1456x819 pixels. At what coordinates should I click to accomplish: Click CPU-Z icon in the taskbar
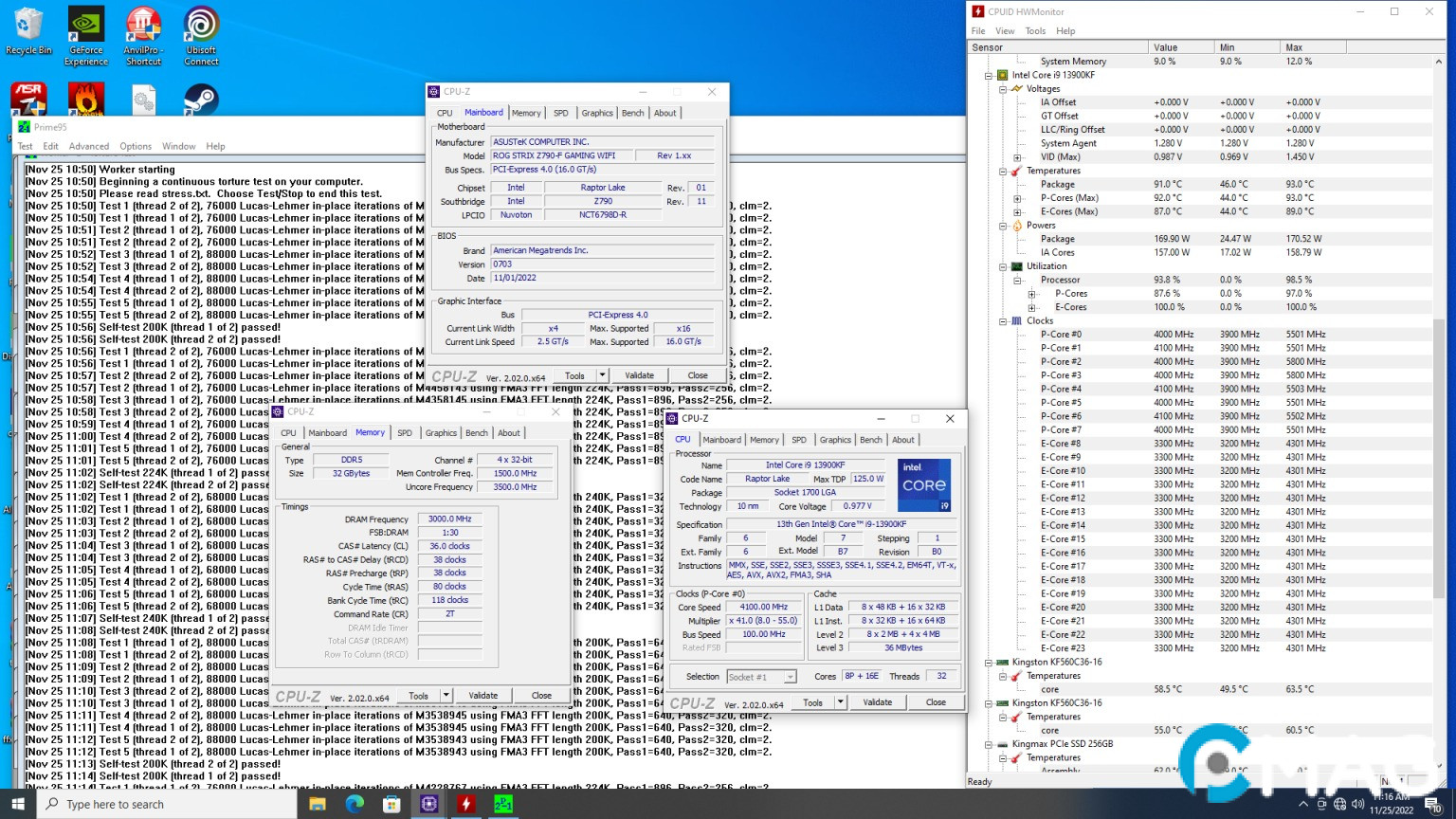[x=429, y=804]
